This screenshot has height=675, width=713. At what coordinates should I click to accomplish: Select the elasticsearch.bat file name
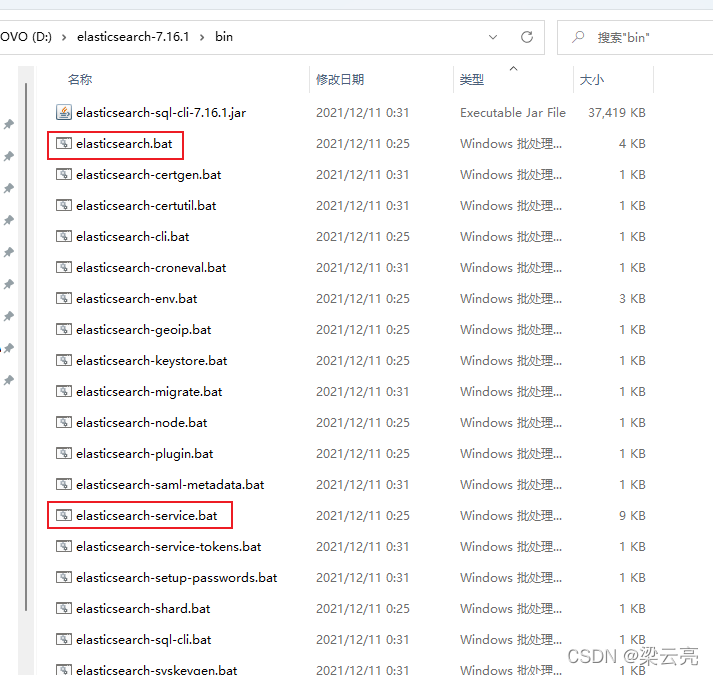click(124, 144)
